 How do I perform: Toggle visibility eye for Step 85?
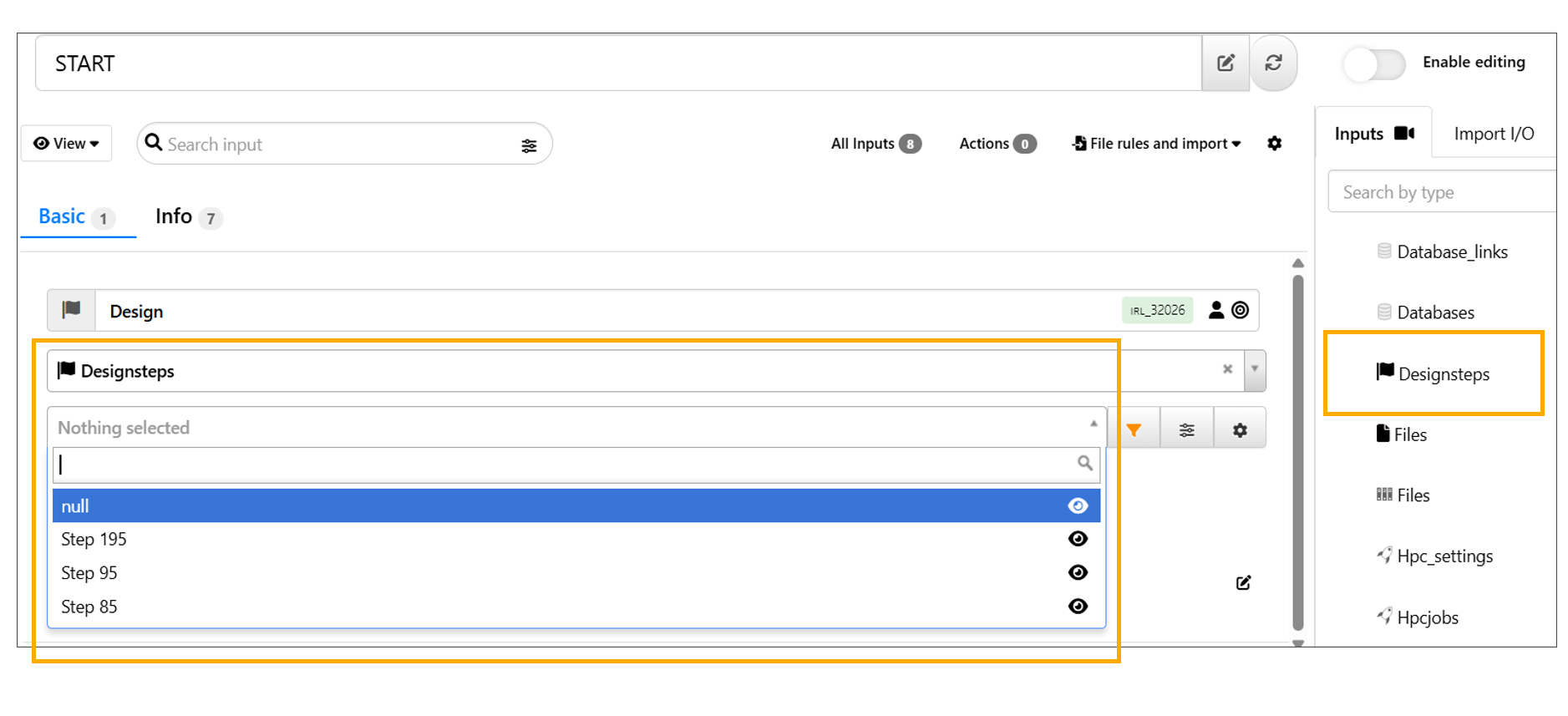point(1078,607)
